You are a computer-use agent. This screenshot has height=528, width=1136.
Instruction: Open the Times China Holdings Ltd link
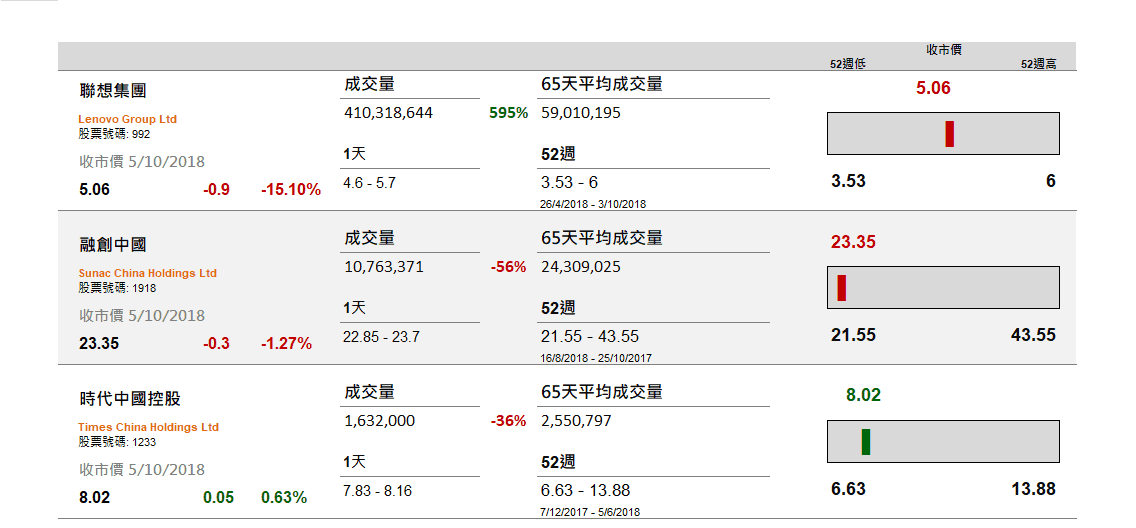[x=148, y=427]
